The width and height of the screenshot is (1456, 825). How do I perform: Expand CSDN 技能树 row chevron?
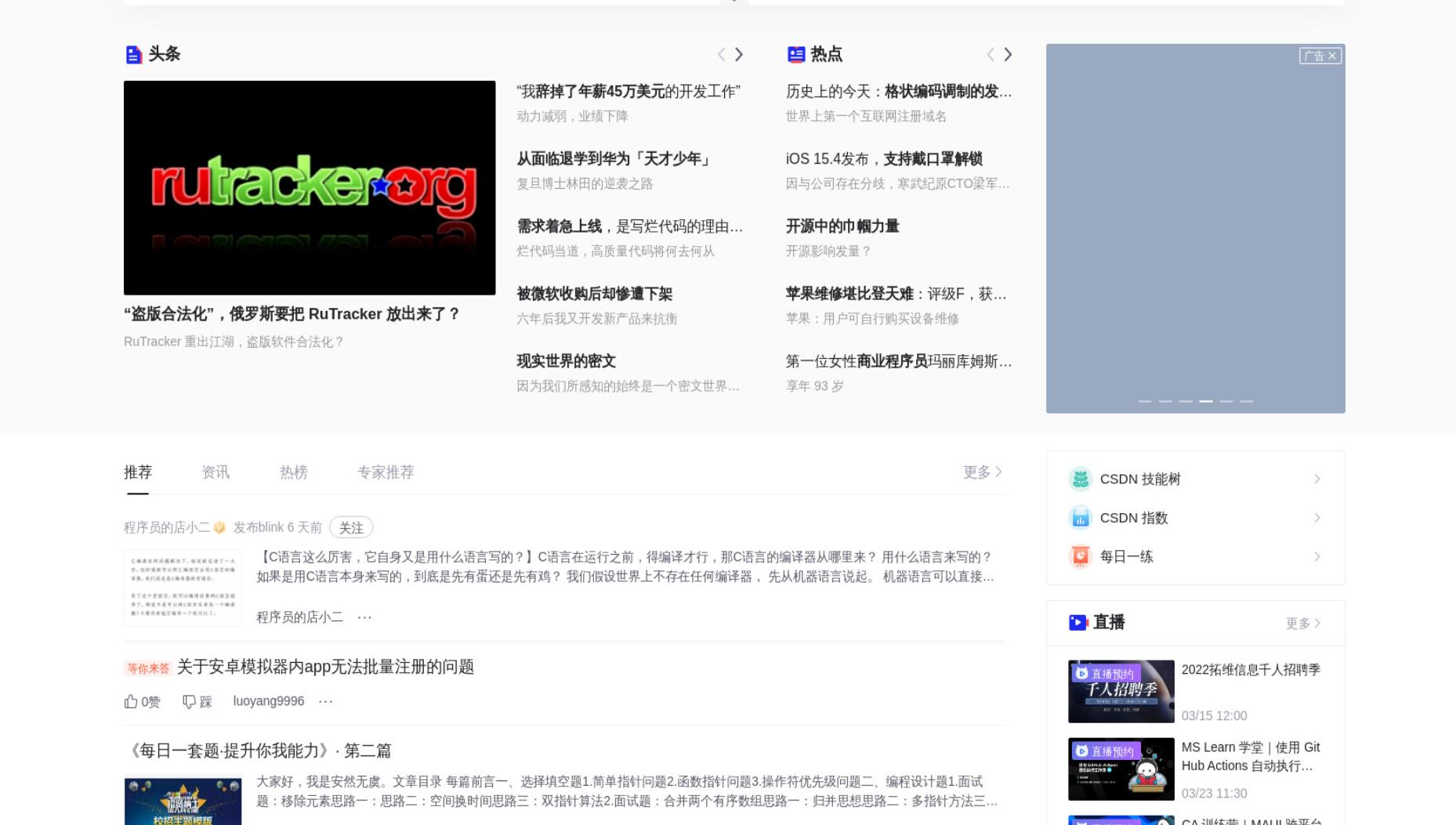pyautogui.click(x=1317, y=479)
